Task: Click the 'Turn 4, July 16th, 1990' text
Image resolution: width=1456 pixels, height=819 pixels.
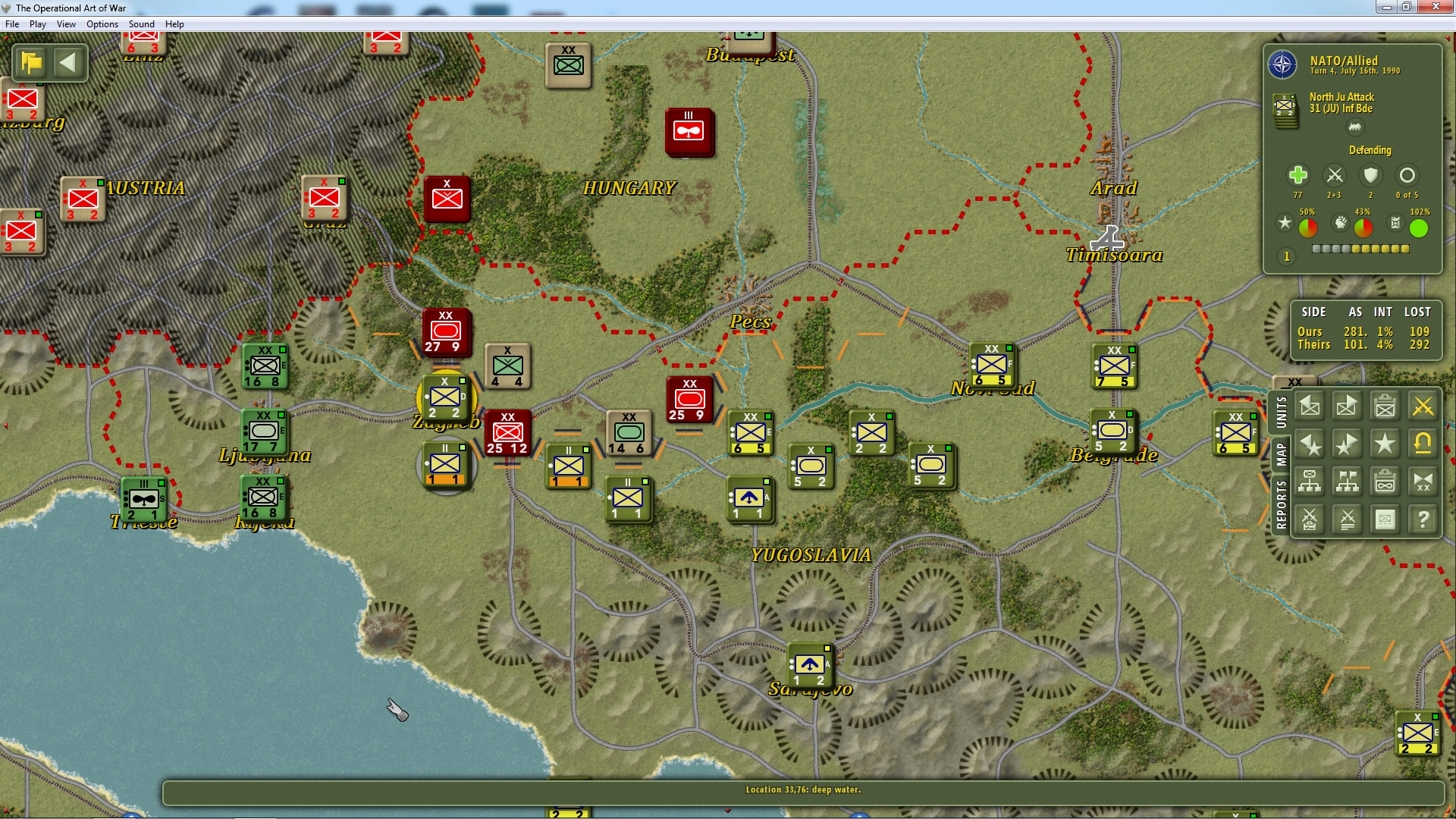Action: (1355, 71)
